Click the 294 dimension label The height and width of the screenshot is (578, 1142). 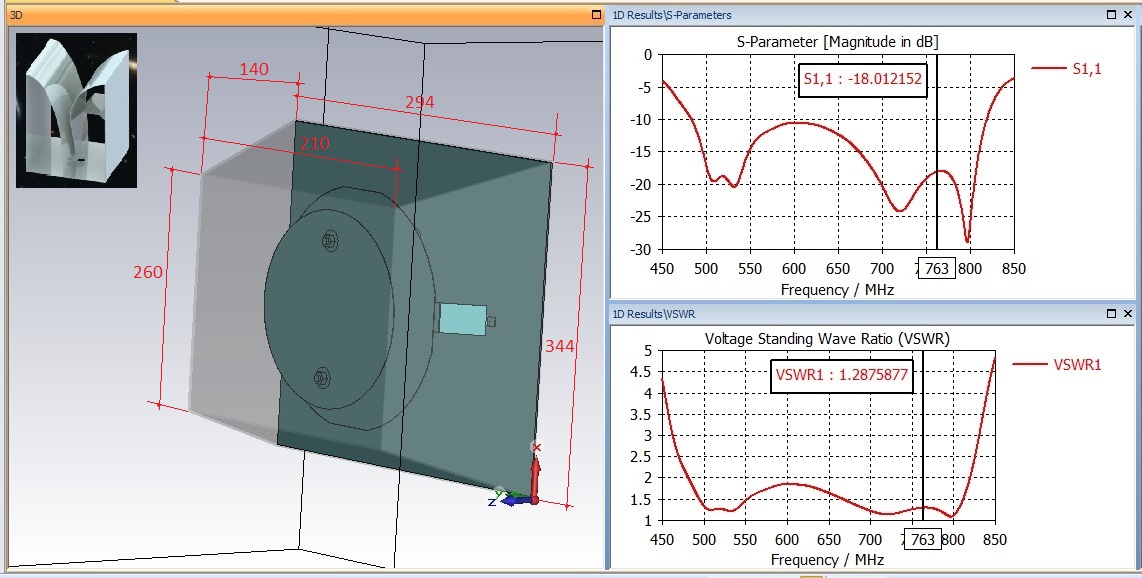(420, 103)
